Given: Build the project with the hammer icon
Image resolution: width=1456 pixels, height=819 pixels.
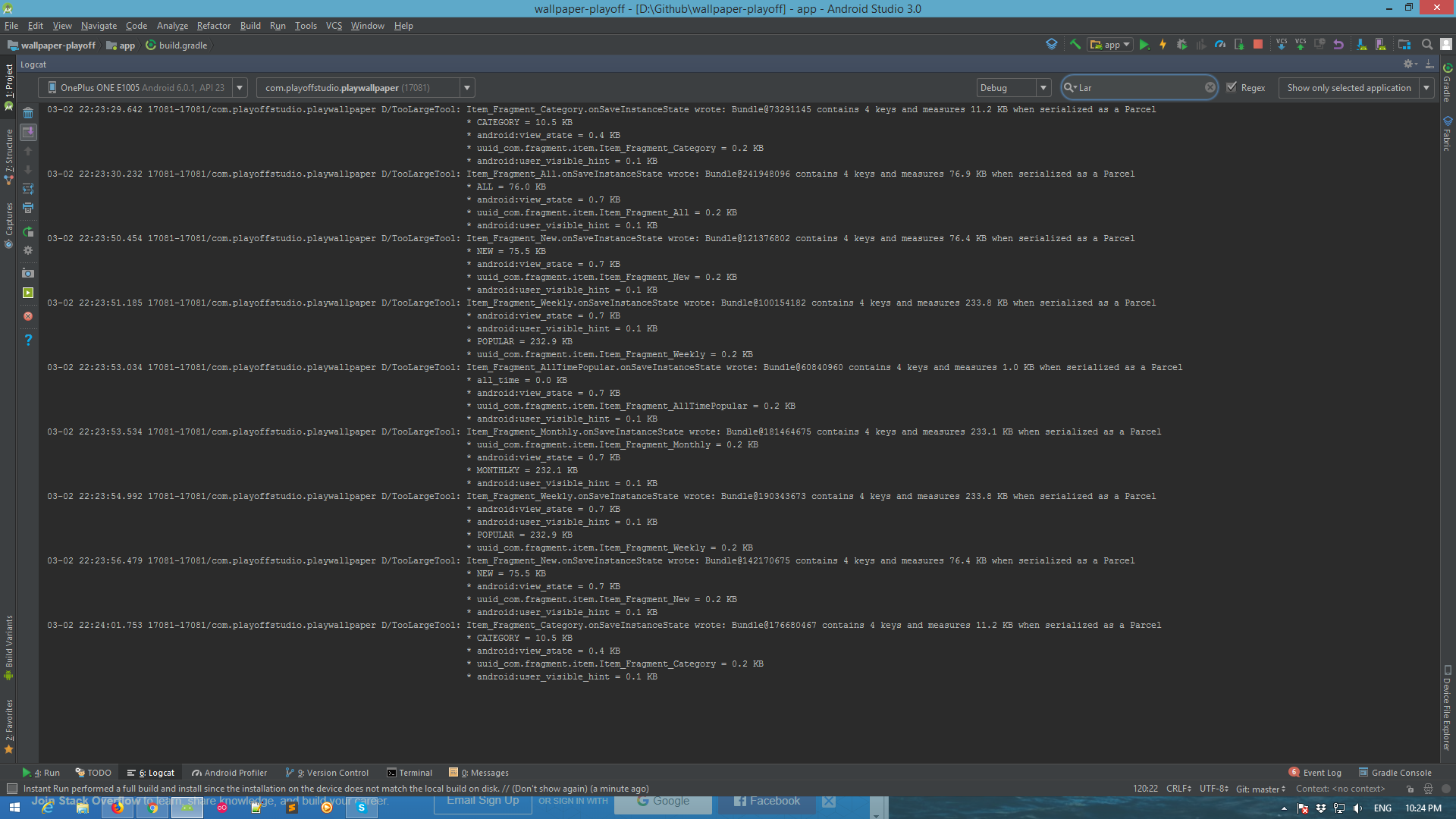Looking at the screenshot, I should 1075,45.
